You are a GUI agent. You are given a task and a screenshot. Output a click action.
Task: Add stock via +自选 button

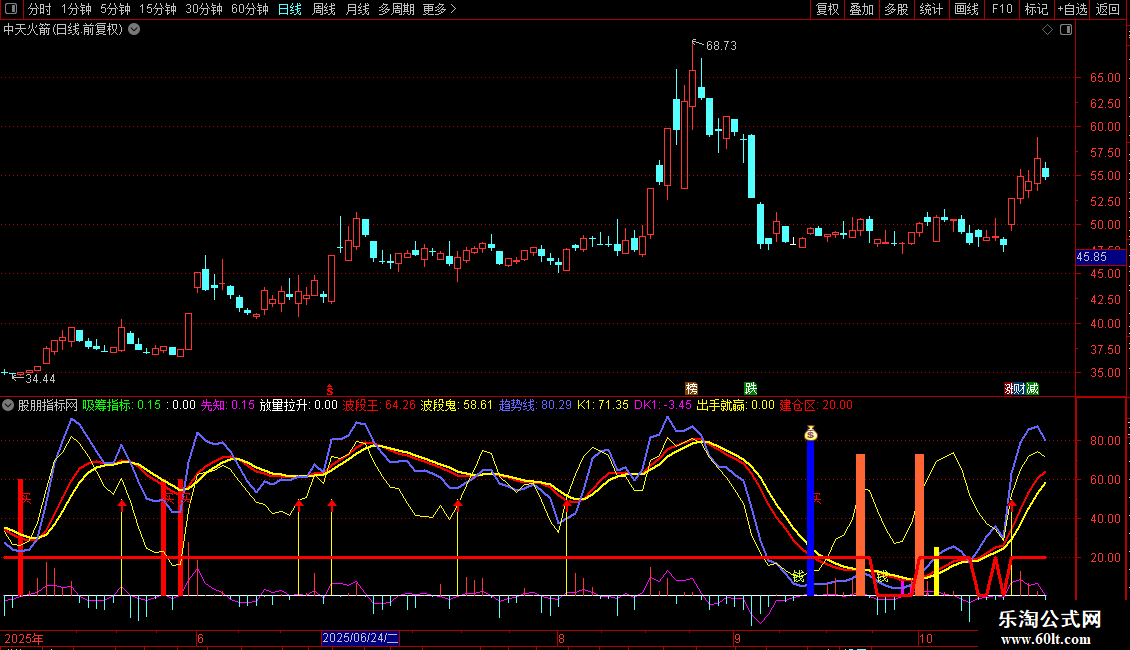pyautogui.click(x=1072, y=9)
